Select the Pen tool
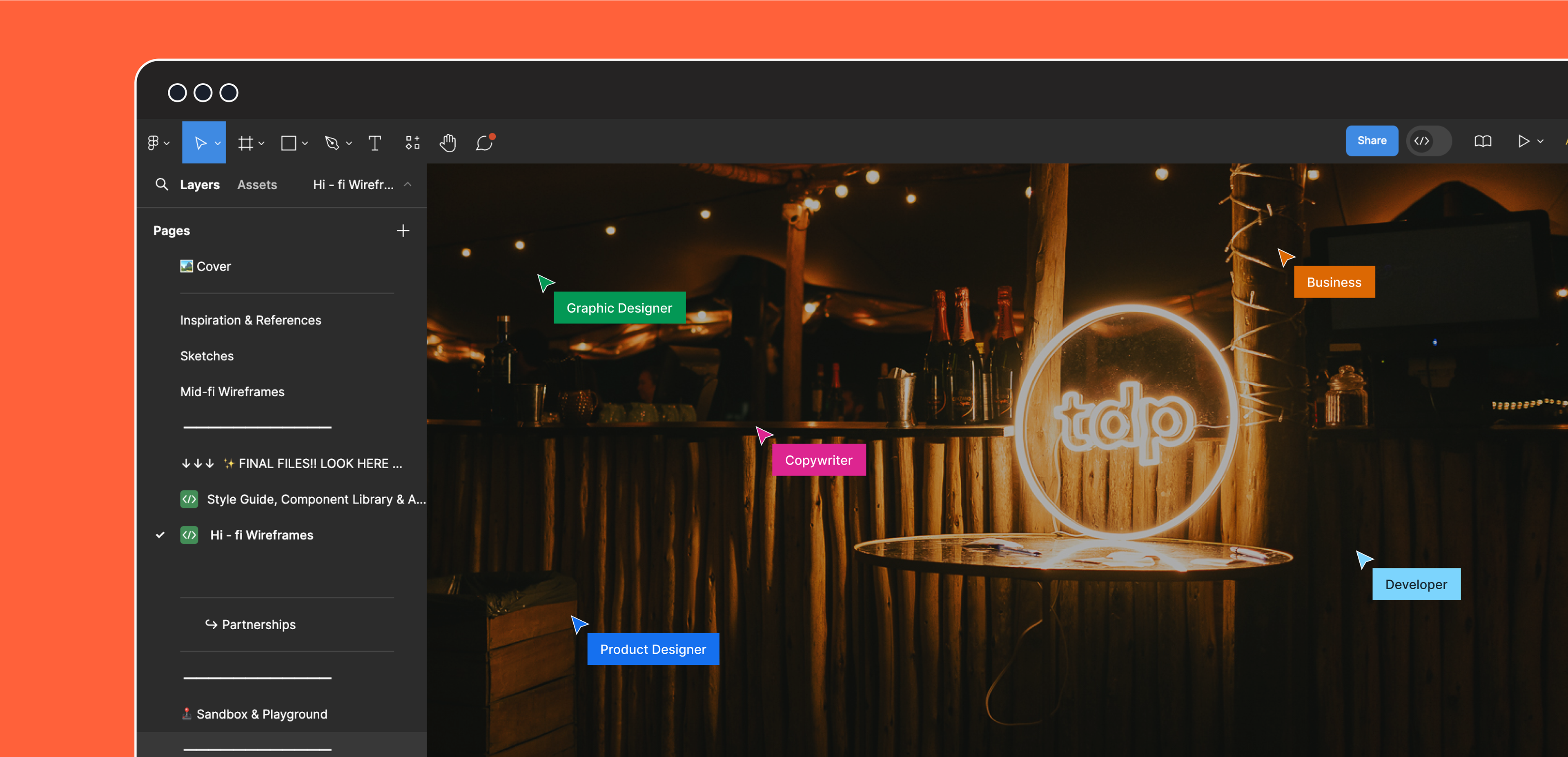 (x=332, y=142)
